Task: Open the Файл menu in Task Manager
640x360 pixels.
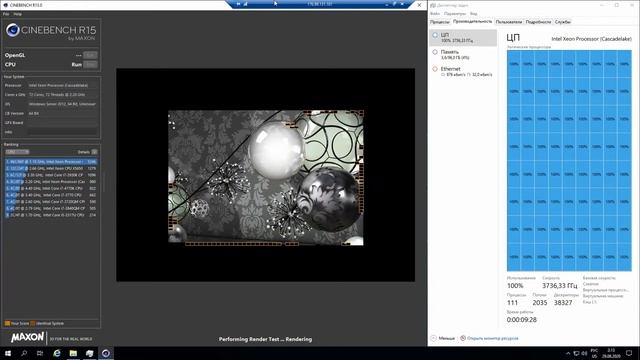Action: [x=435, y=13]
